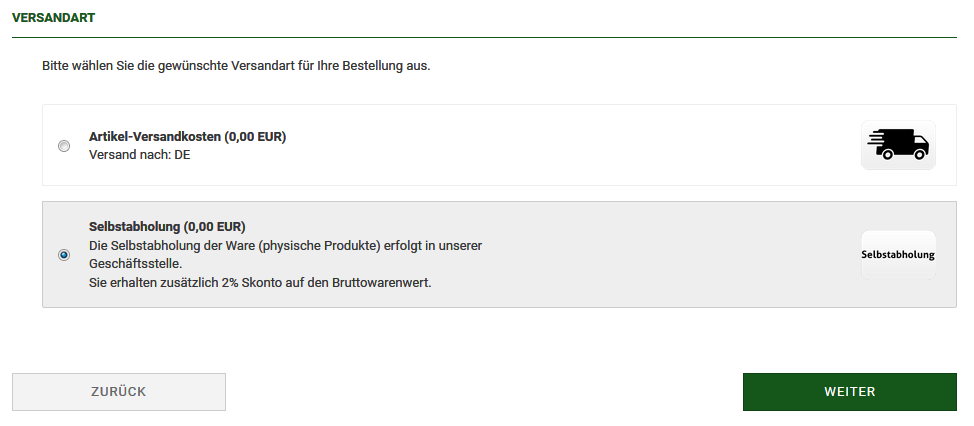The width and height of the screenshot is (974, 426).
Task: Click the Artikel-Versandkosten (0,00 EUR) label
Action: coord(188,137)
